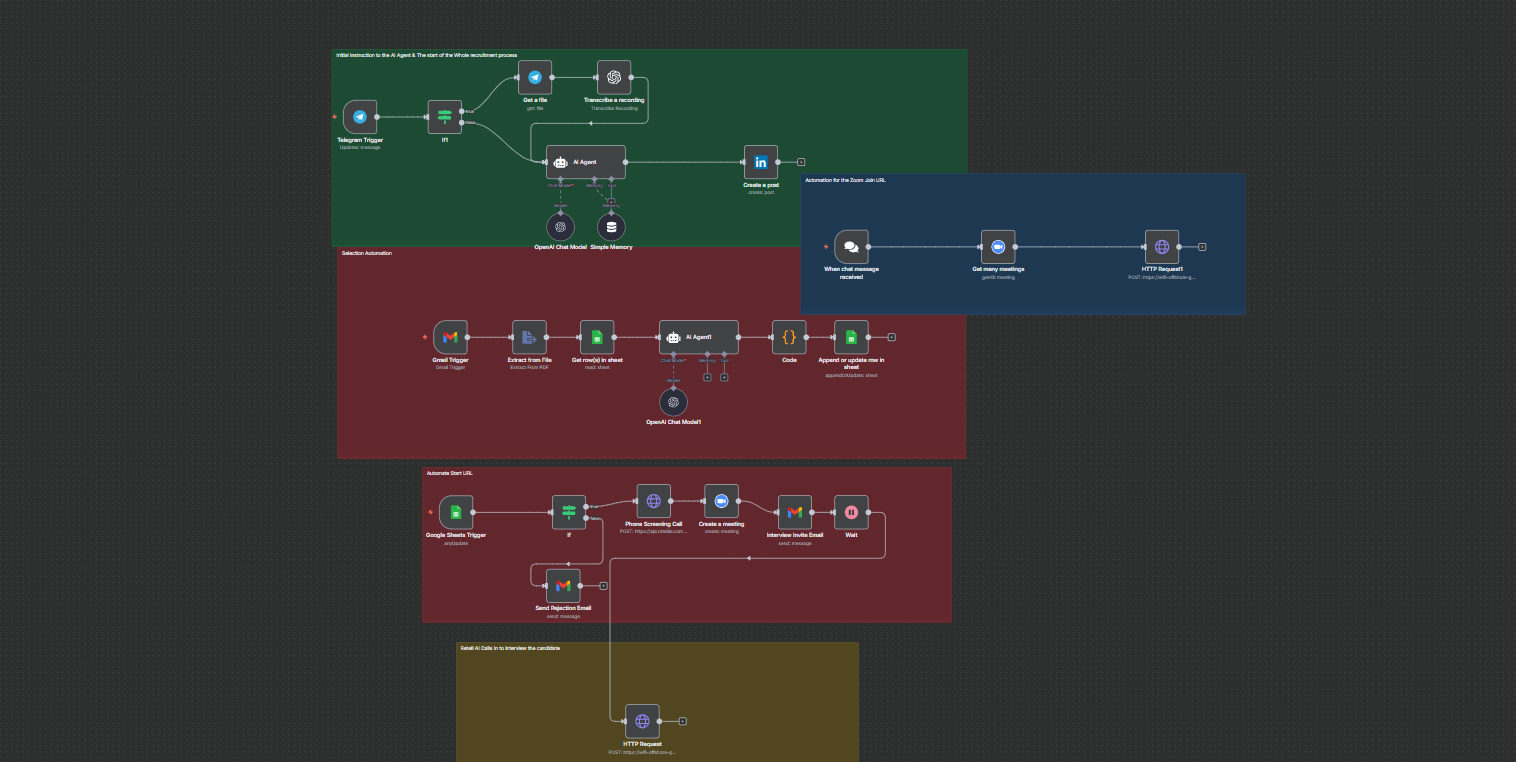Open the Code node

click(789, 337)
